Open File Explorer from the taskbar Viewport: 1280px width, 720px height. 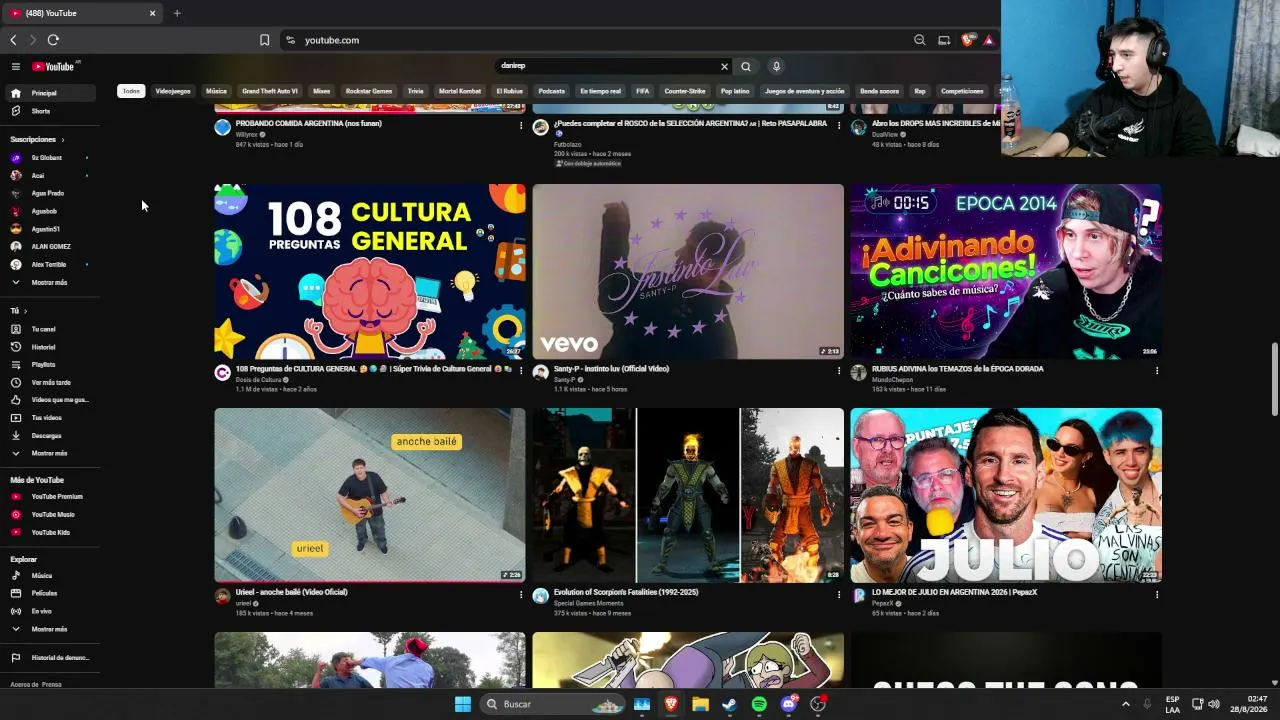click(700, 704)
